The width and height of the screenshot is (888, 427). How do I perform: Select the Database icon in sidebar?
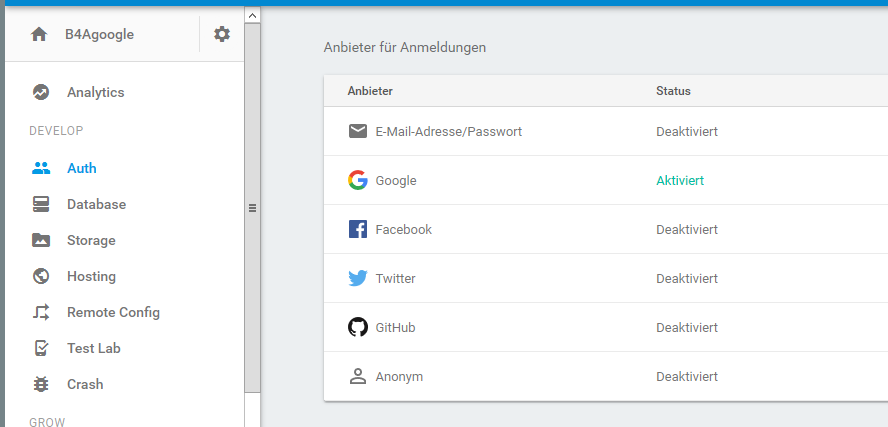[x=41, y=204]
